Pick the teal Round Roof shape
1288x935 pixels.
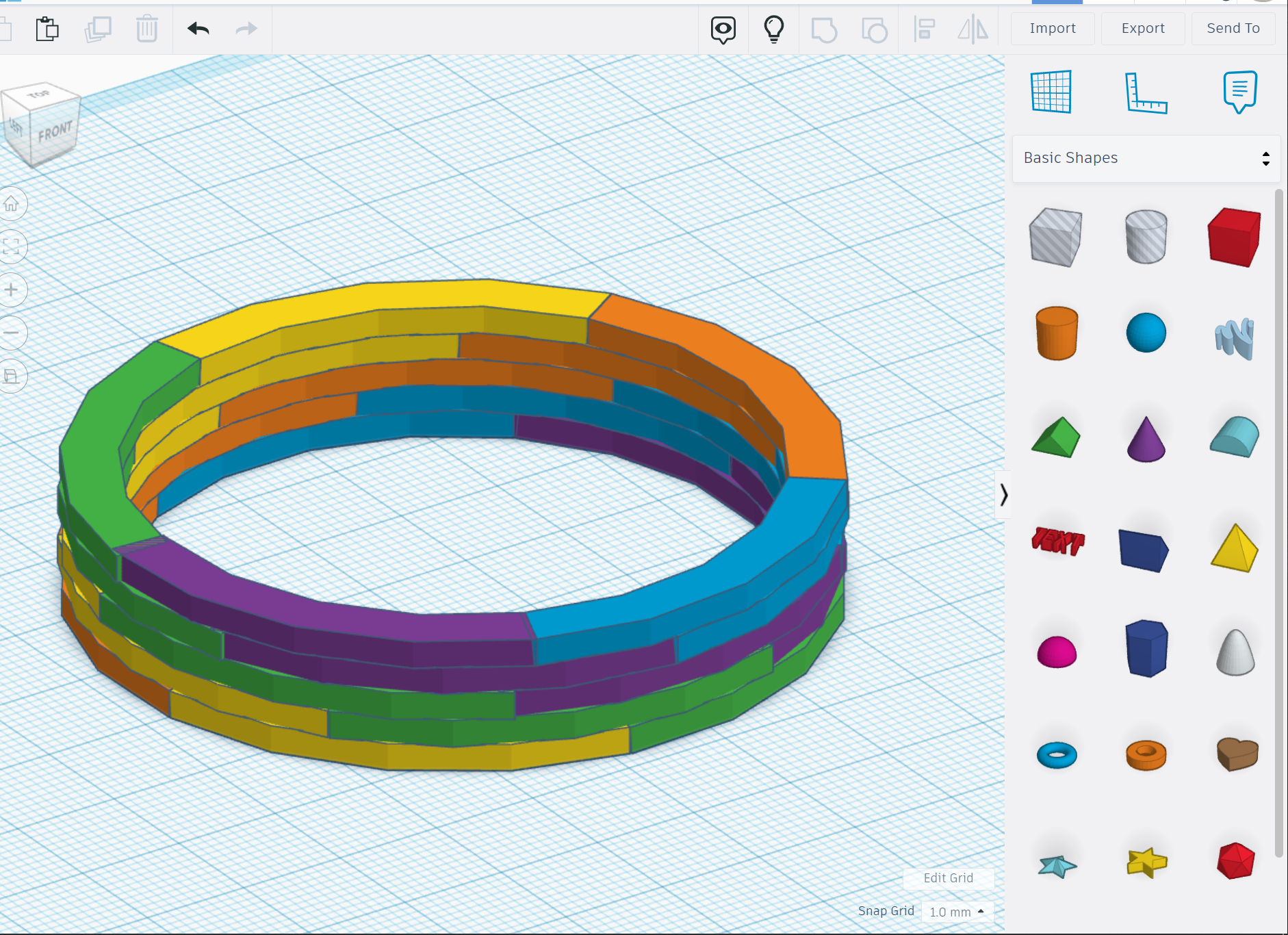[1235, 437]
